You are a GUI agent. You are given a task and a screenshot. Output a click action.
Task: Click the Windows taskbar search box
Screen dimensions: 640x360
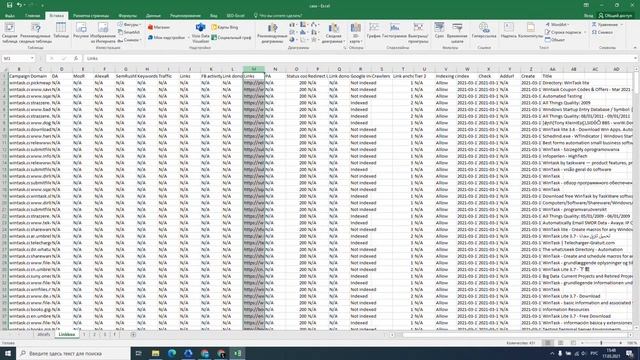coord(73,353)
